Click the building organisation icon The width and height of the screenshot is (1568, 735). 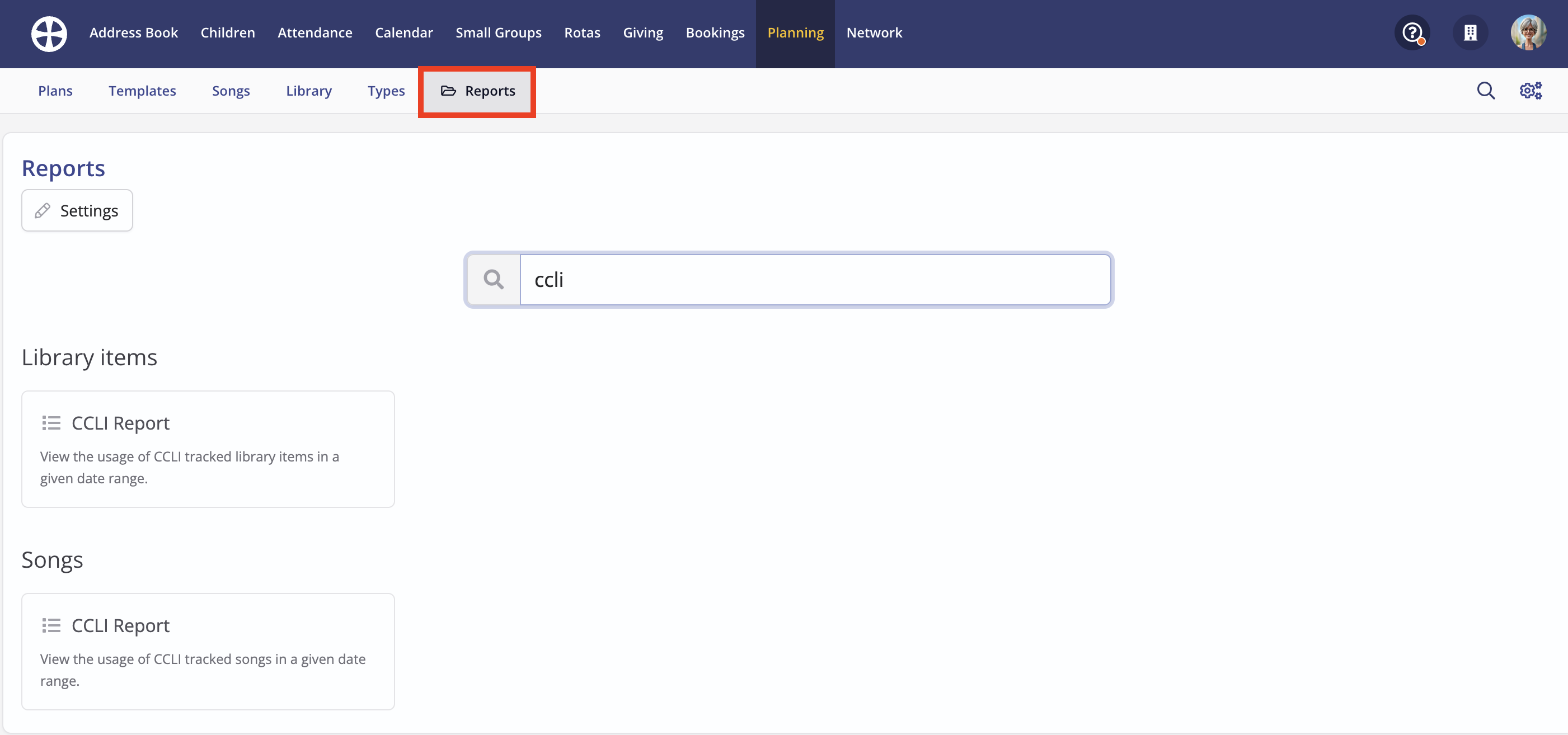[x=1470, y=33]
